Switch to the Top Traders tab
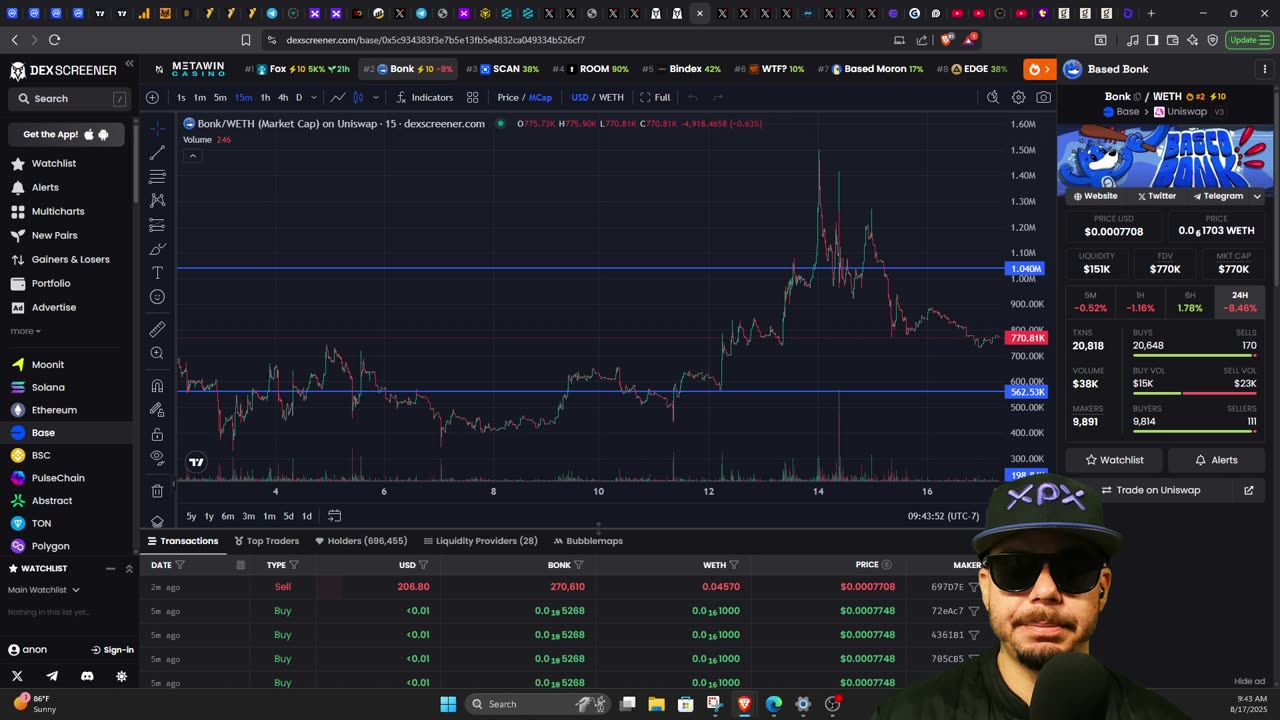Image resolution: width=1280 pixels, height=720 pixels. point(266,541)
